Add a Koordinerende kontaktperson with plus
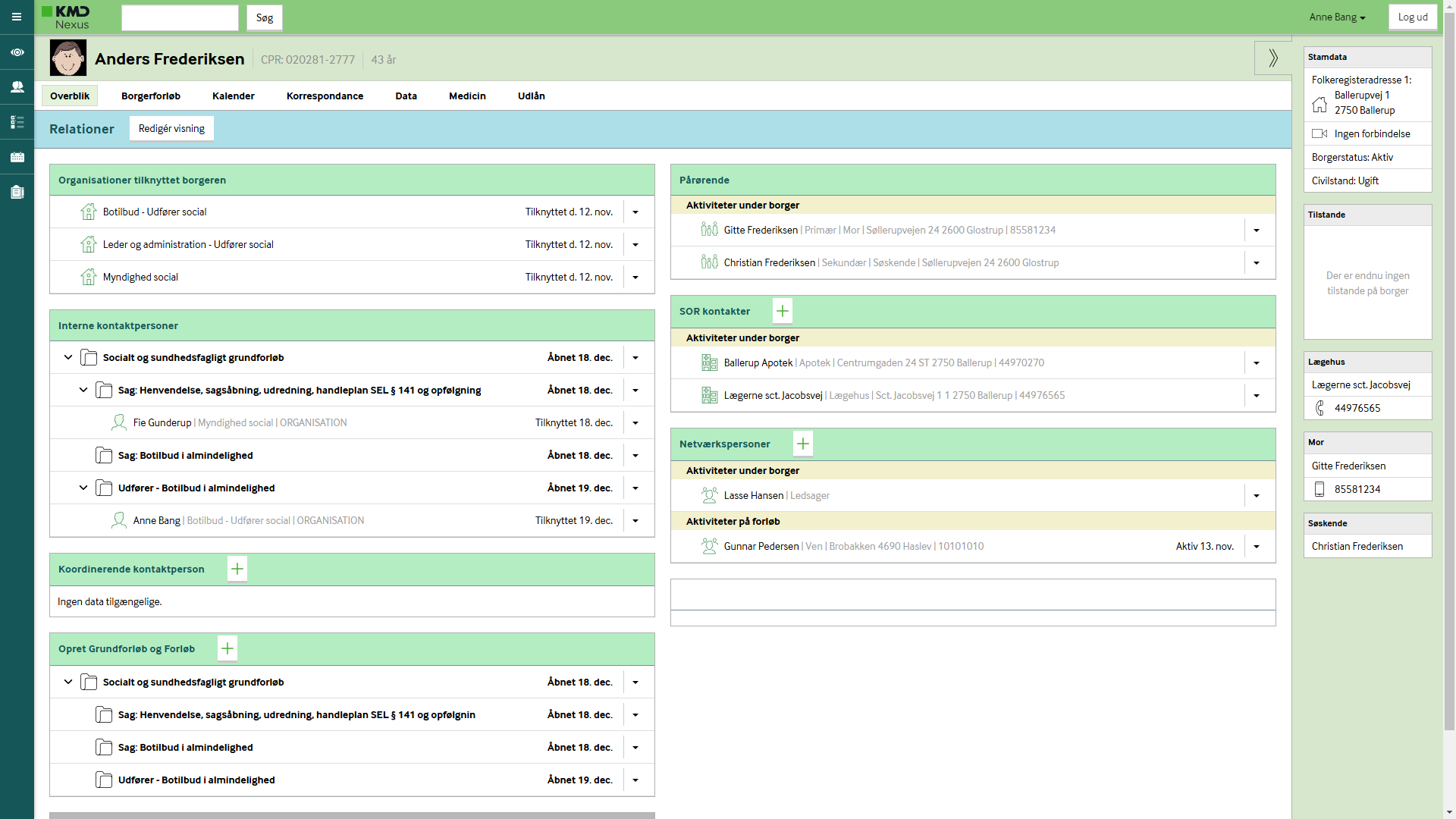The width and height of the screenshot is (1456, 819). (237, 569)
